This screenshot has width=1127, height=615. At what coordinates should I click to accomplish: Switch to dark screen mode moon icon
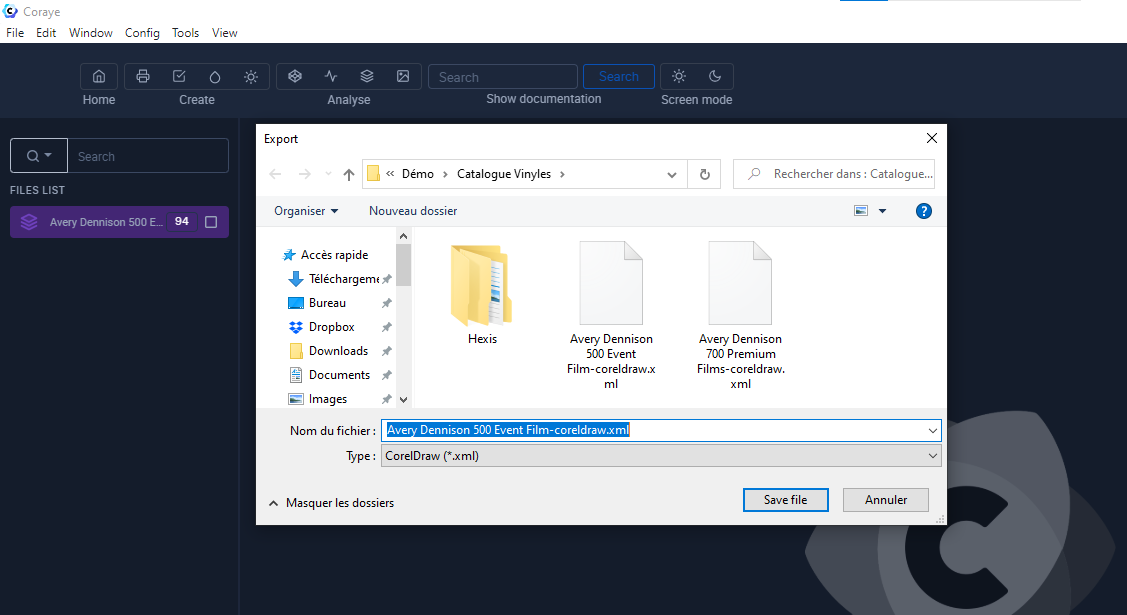[714, 76]
